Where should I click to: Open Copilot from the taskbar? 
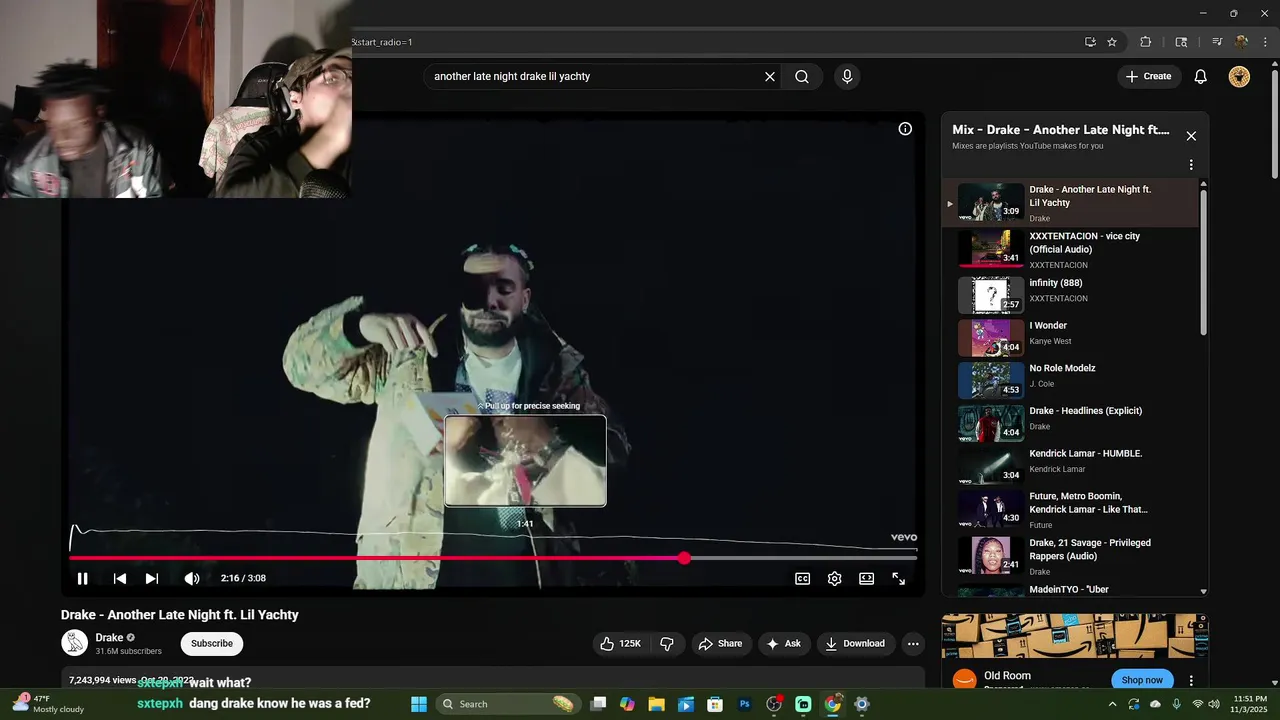point(627,704)
